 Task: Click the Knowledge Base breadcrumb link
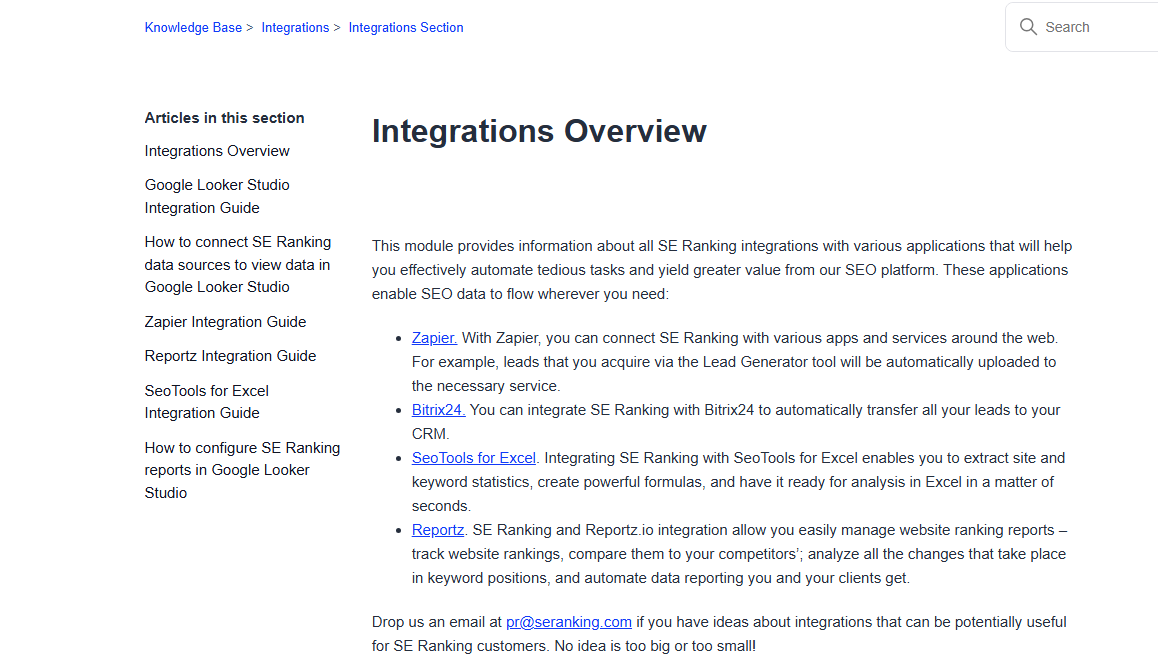coord(193,27)
